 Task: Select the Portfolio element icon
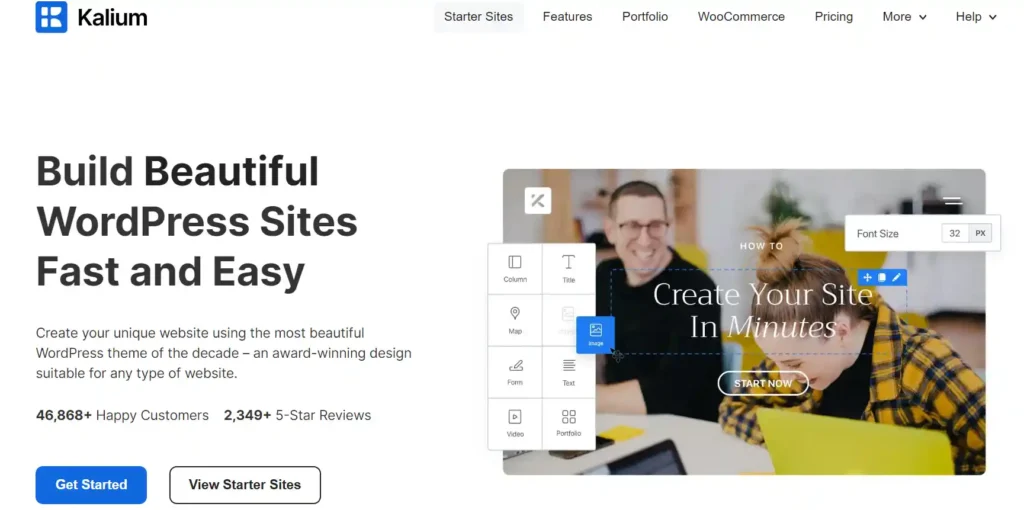tap(568, 417)
